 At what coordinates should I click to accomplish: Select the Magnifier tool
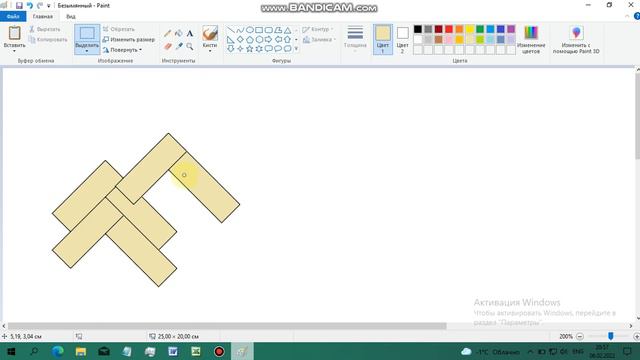coord(190,47)
